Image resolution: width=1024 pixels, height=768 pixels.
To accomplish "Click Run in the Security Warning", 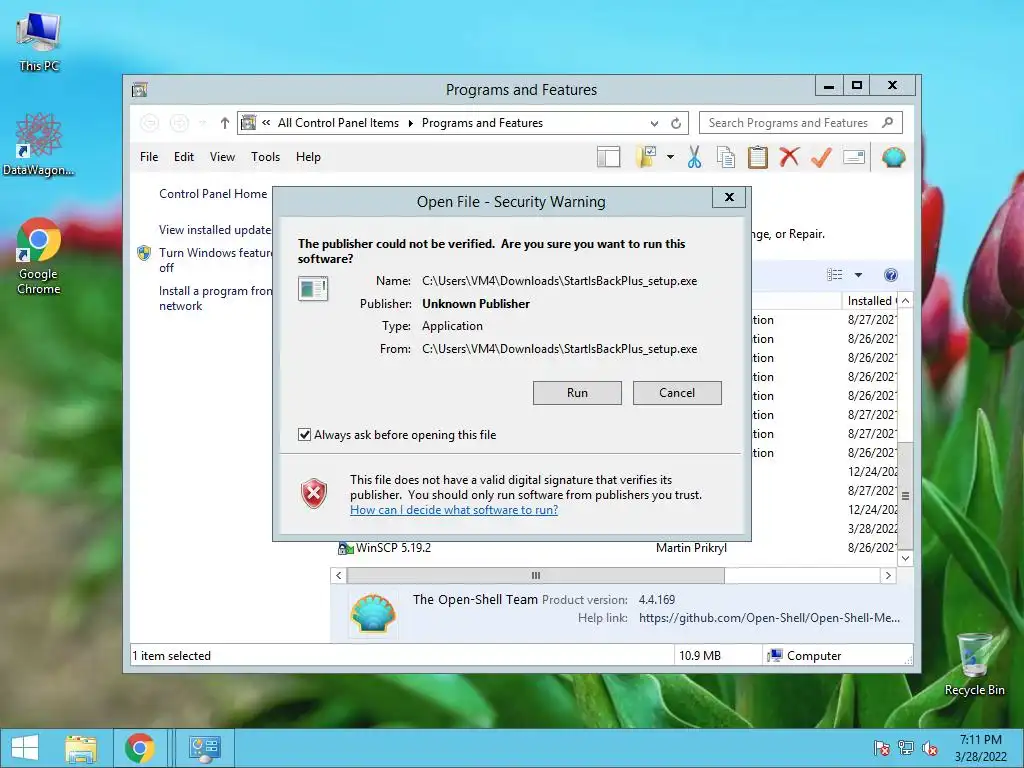I will coord(577,393).
